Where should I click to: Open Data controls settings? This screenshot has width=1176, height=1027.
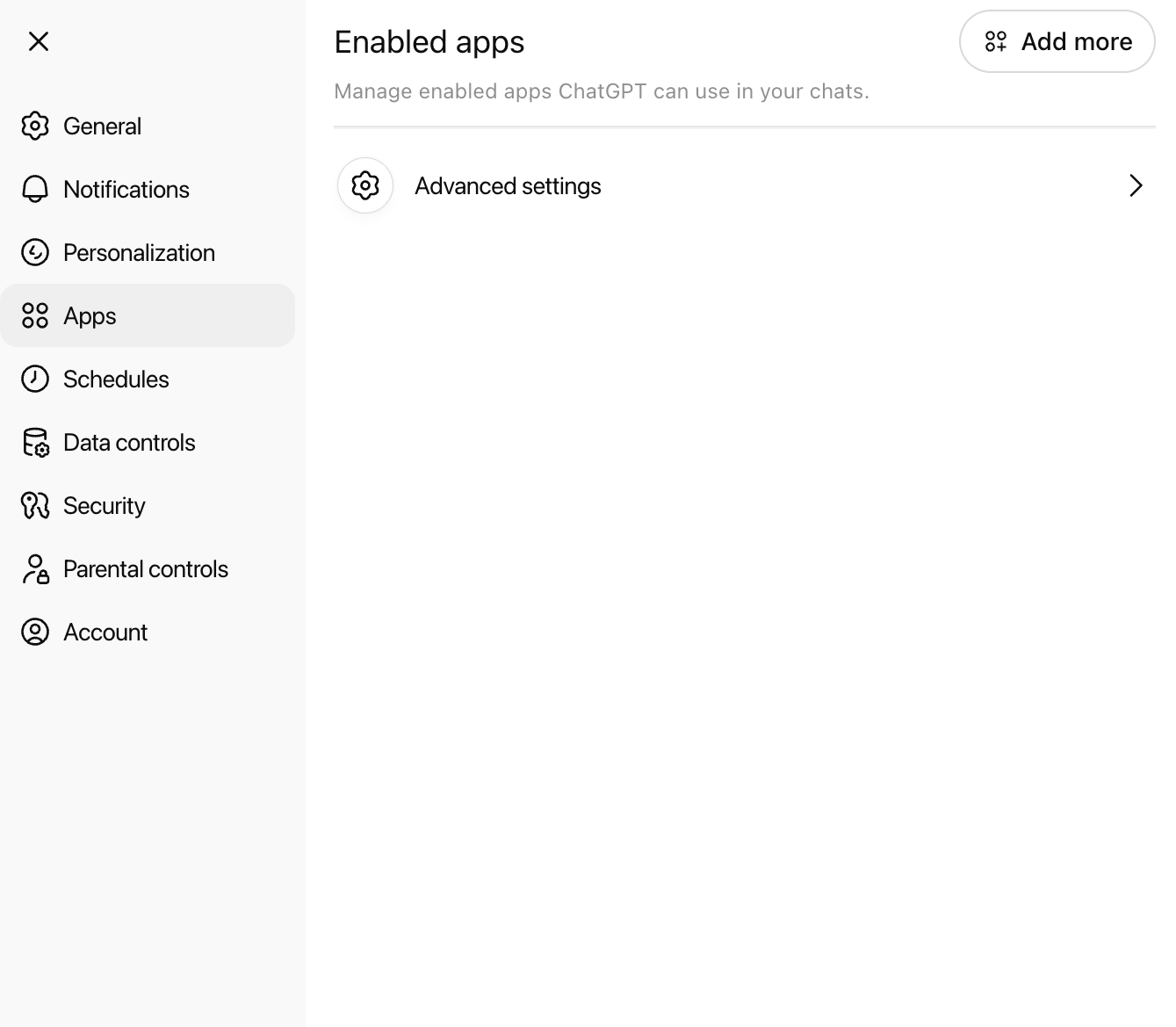(x=129, y=443)
